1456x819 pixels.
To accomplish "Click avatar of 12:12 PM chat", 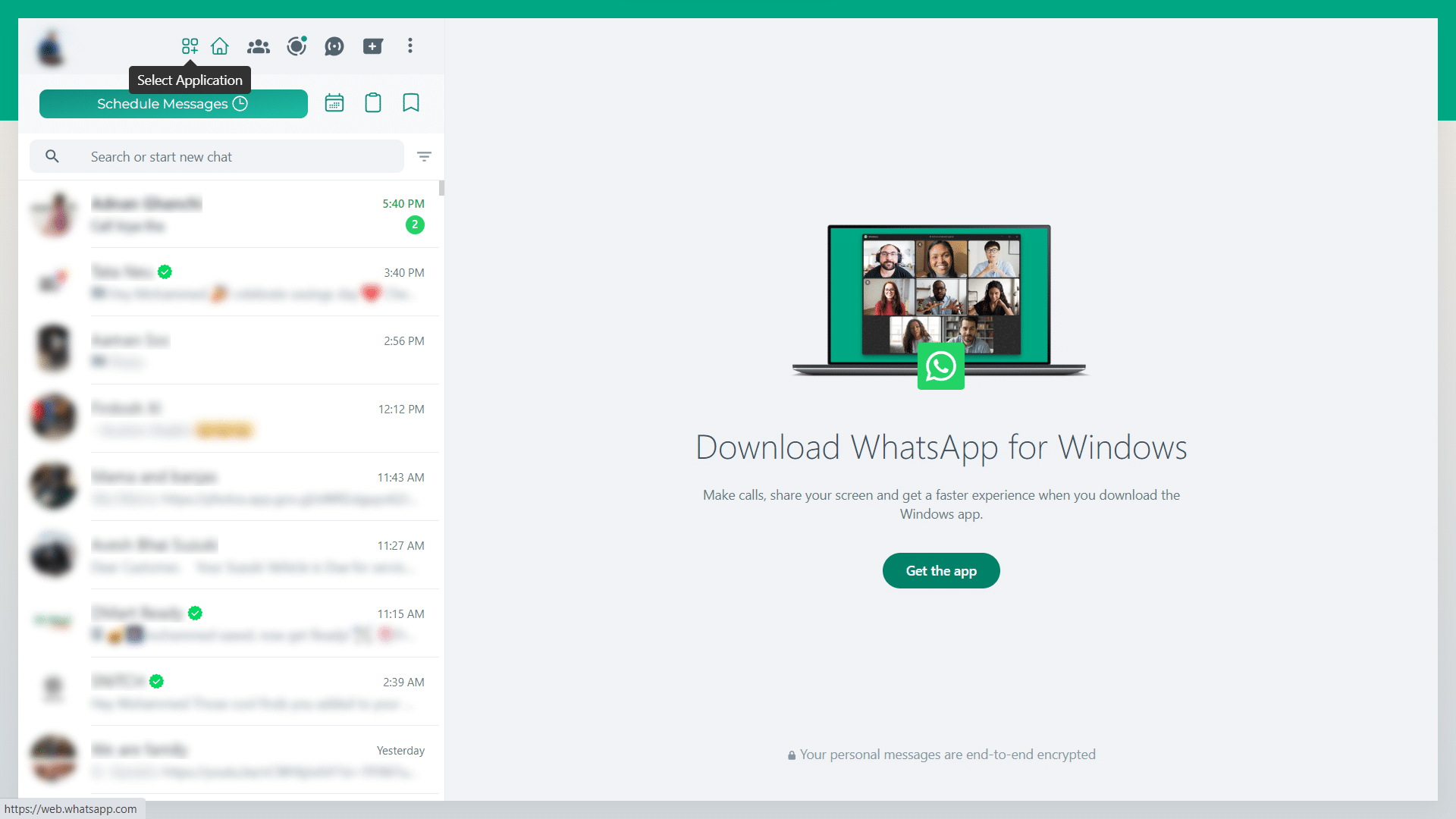I will (x=53, y=417).
